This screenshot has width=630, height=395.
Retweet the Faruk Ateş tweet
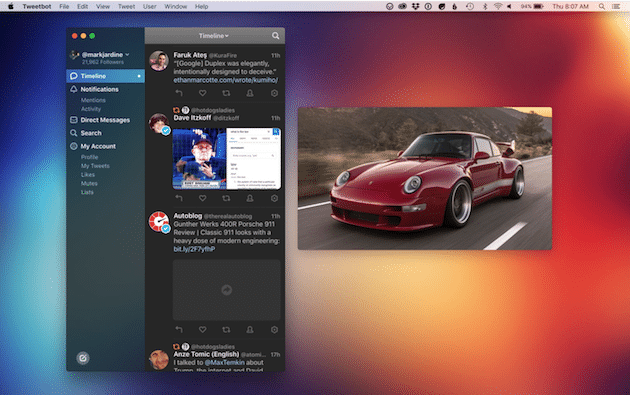[x=226, y=93]
